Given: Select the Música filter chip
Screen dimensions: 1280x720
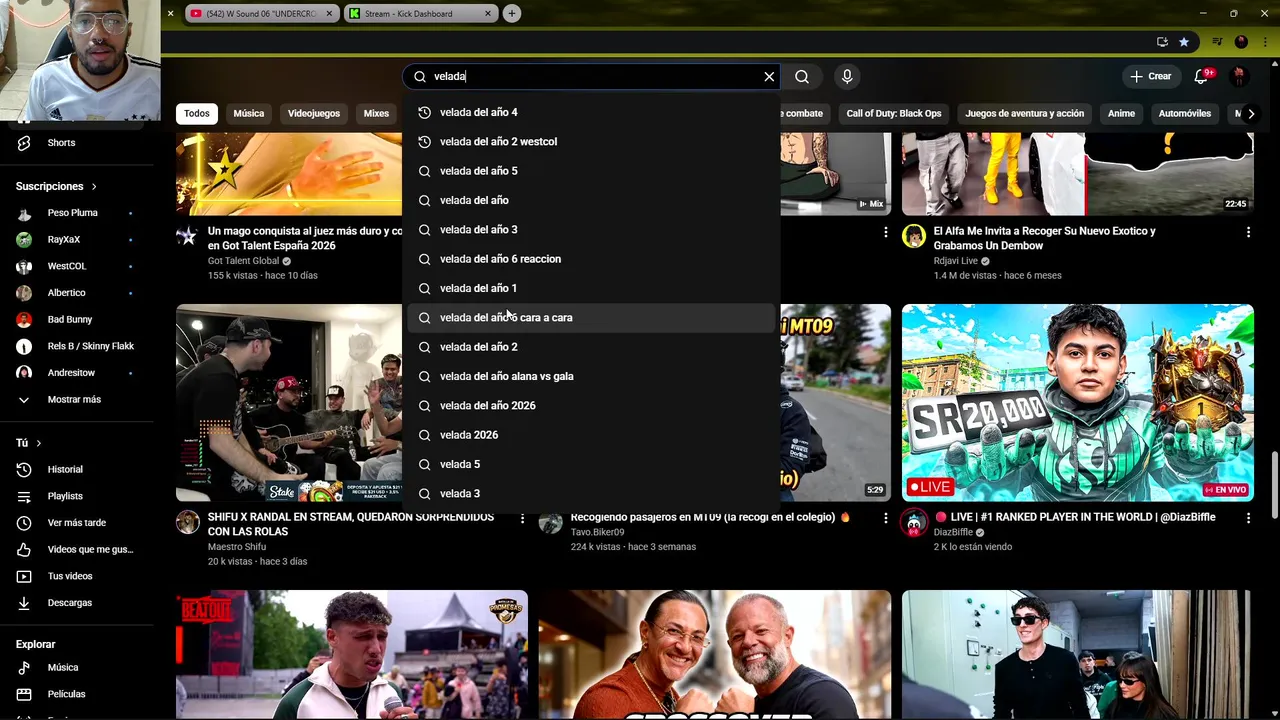Looking at the screenshot, I should click(249, 113).
